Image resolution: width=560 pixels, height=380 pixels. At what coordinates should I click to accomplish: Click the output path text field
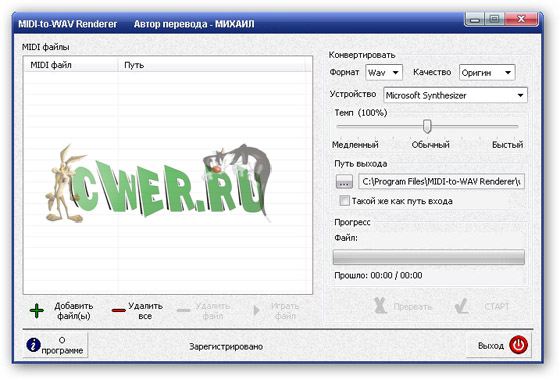click(441, 181)
